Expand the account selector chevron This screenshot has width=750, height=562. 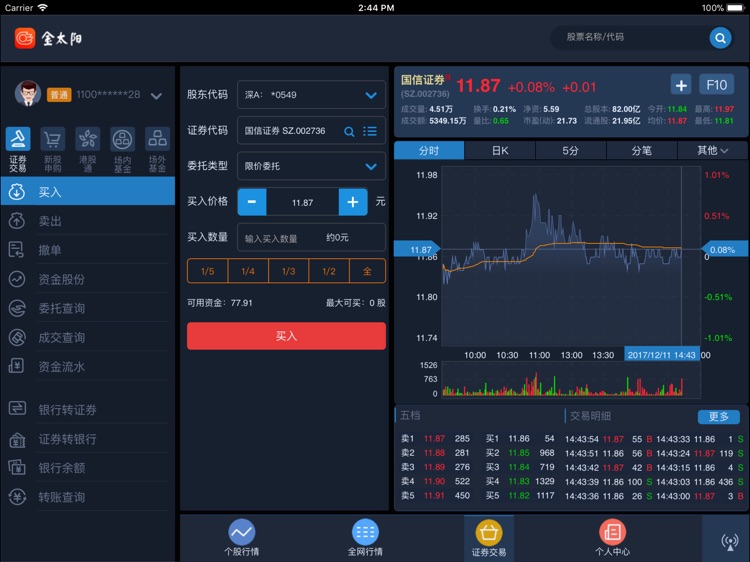pyautogui.click(x=156, y=96)
